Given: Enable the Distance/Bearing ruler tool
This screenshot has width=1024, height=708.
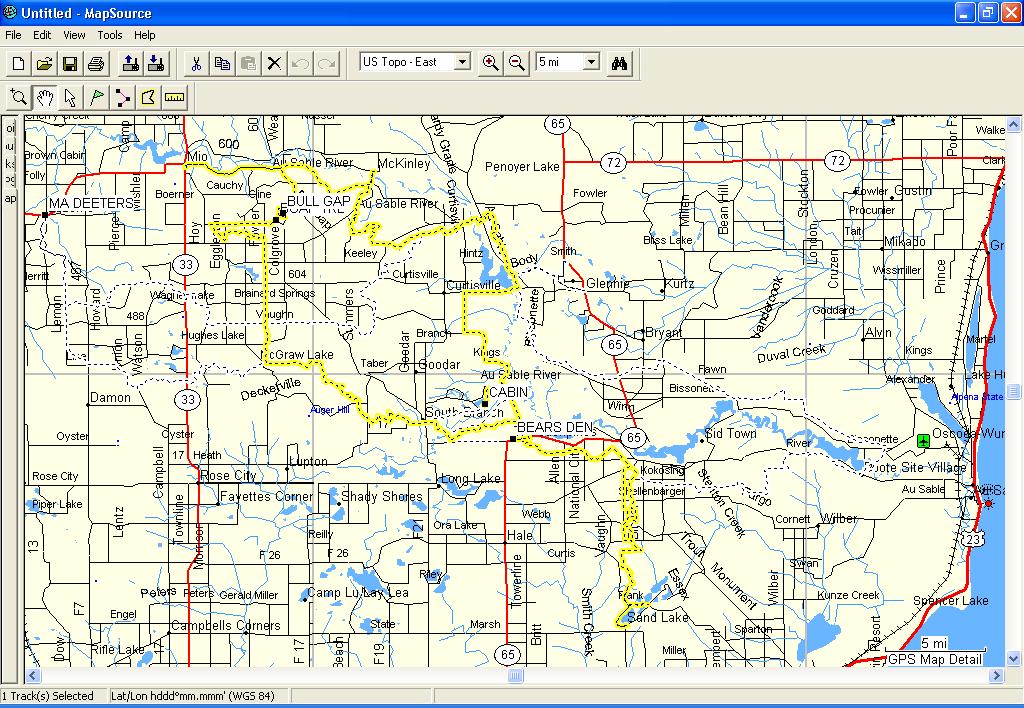Looking at the screenshot, I should [175, 97].
